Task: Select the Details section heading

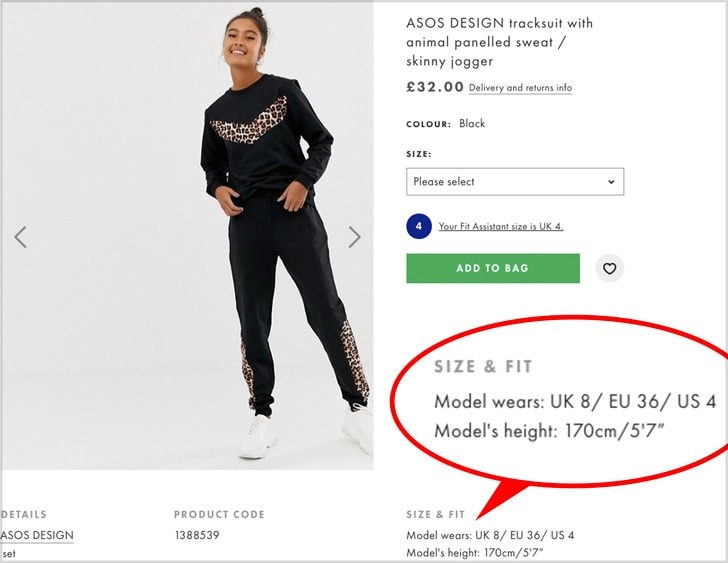Action: tap(24, 514)
